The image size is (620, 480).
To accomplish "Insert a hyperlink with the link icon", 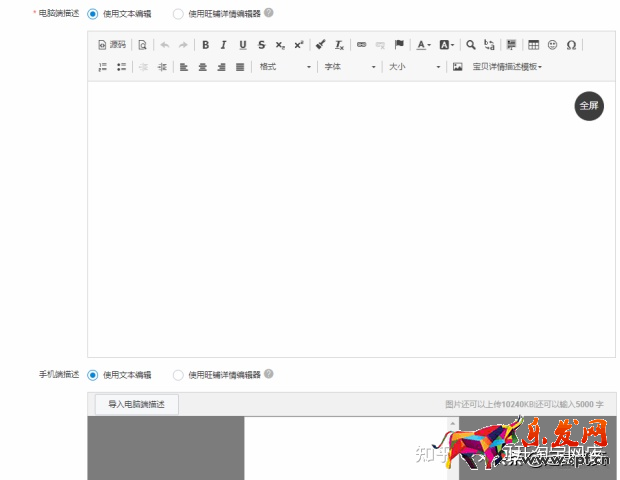I will pyautogui.click(x=362, y=45).
